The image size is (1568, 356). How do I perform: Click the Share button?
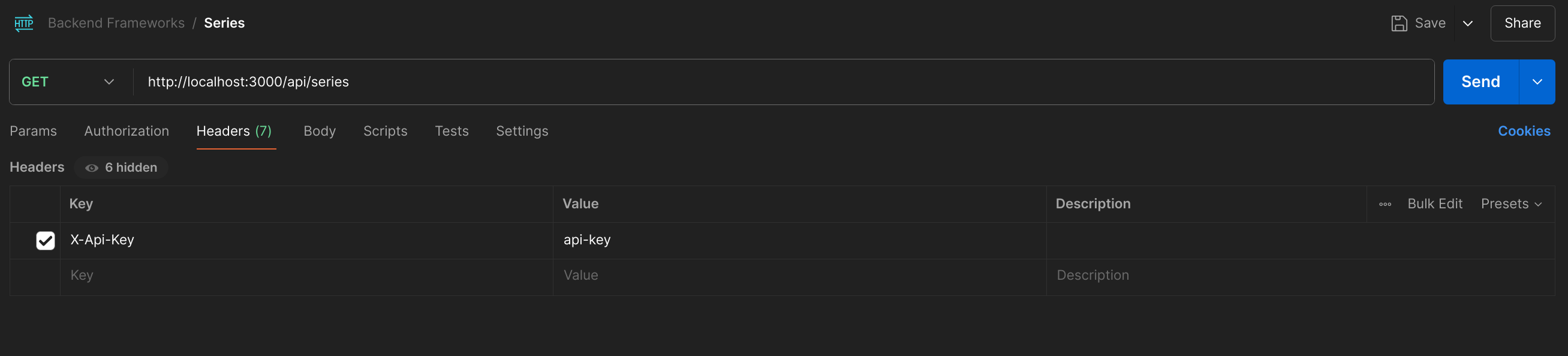pos(1522,23)
